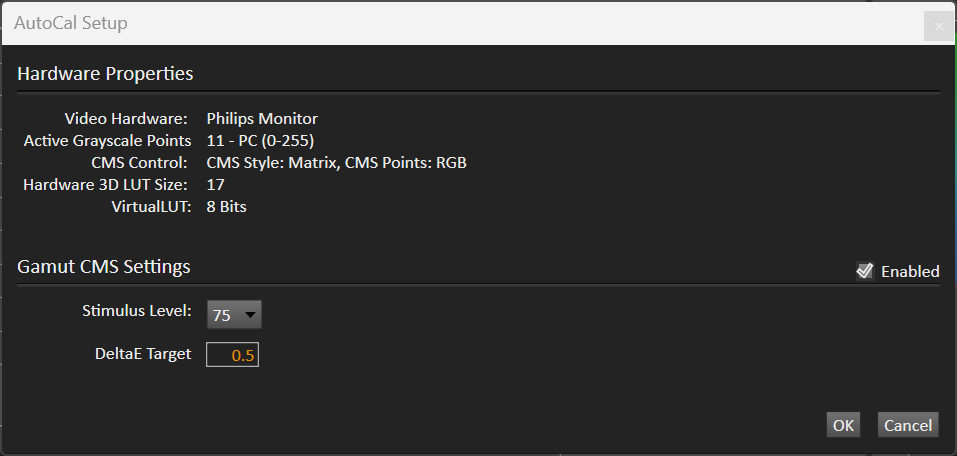Click the DeltaE Target label
The width and height of the screenshot is (957, 456).
point(143,353)
